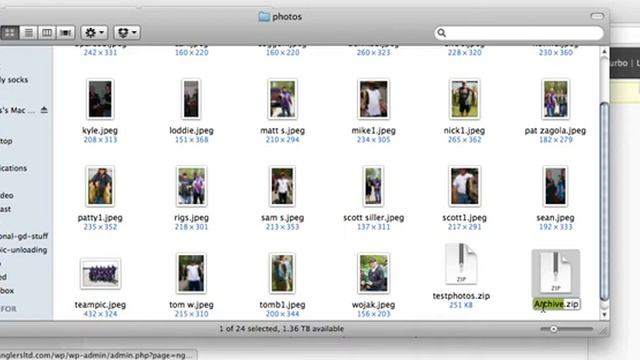
Task: Open the Dropbox toolbar menu
Action: point(127,32)
